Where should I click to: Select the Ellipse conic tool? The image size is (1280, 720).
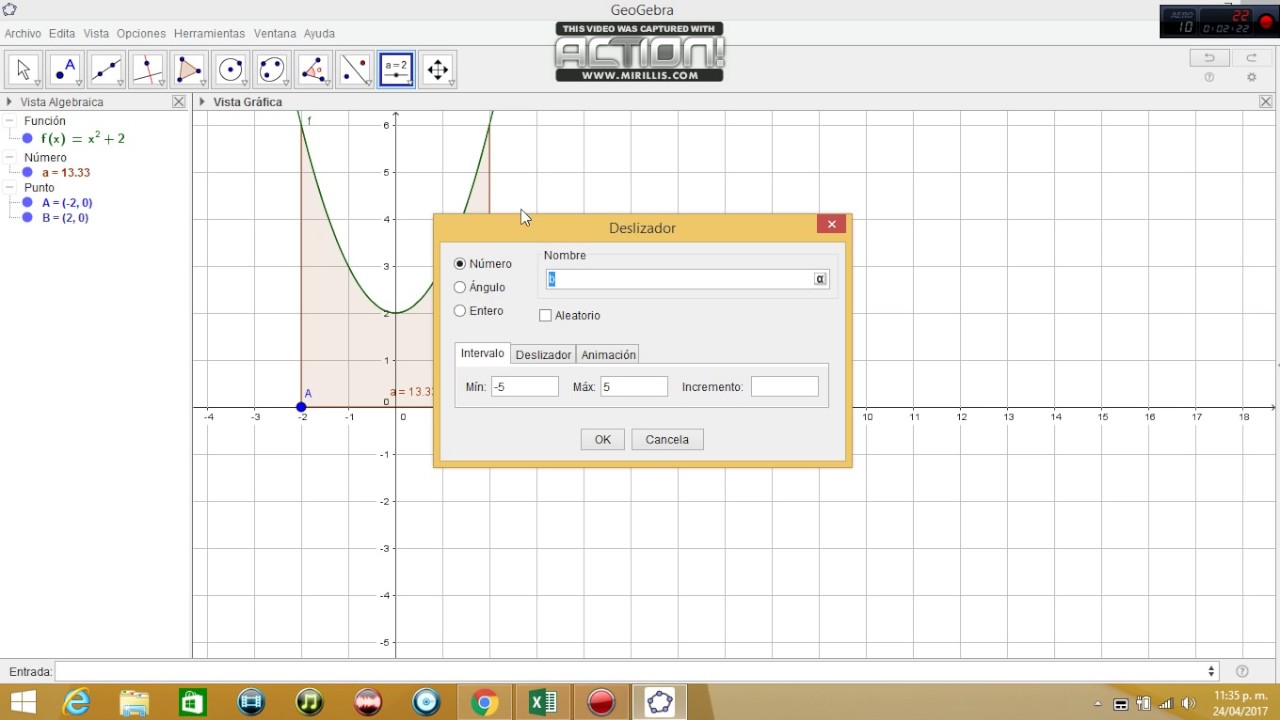click(x=272, y=69)
